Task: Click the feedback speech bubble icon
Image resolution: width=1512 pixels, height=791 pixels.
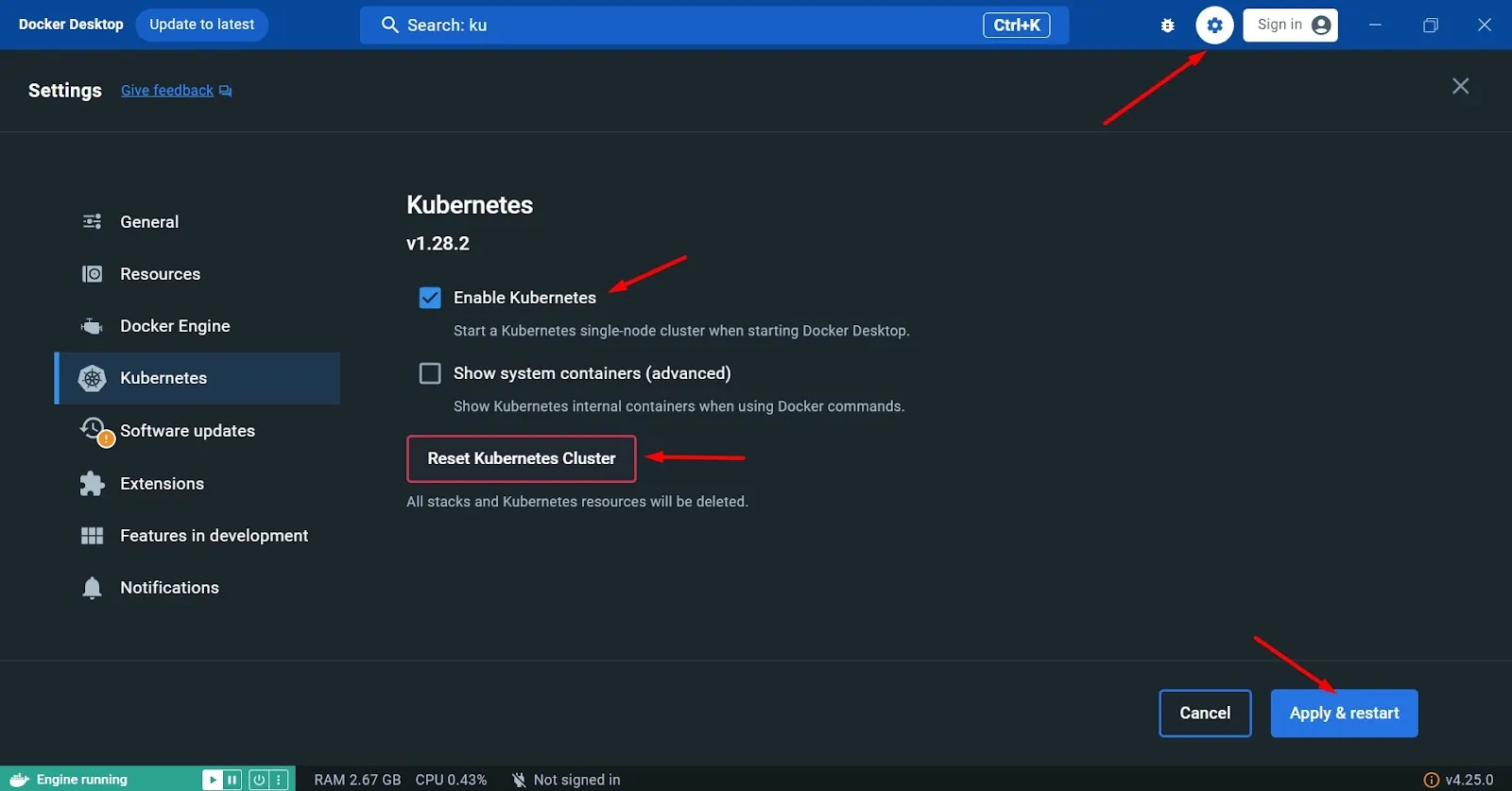Action: (226, 91)
